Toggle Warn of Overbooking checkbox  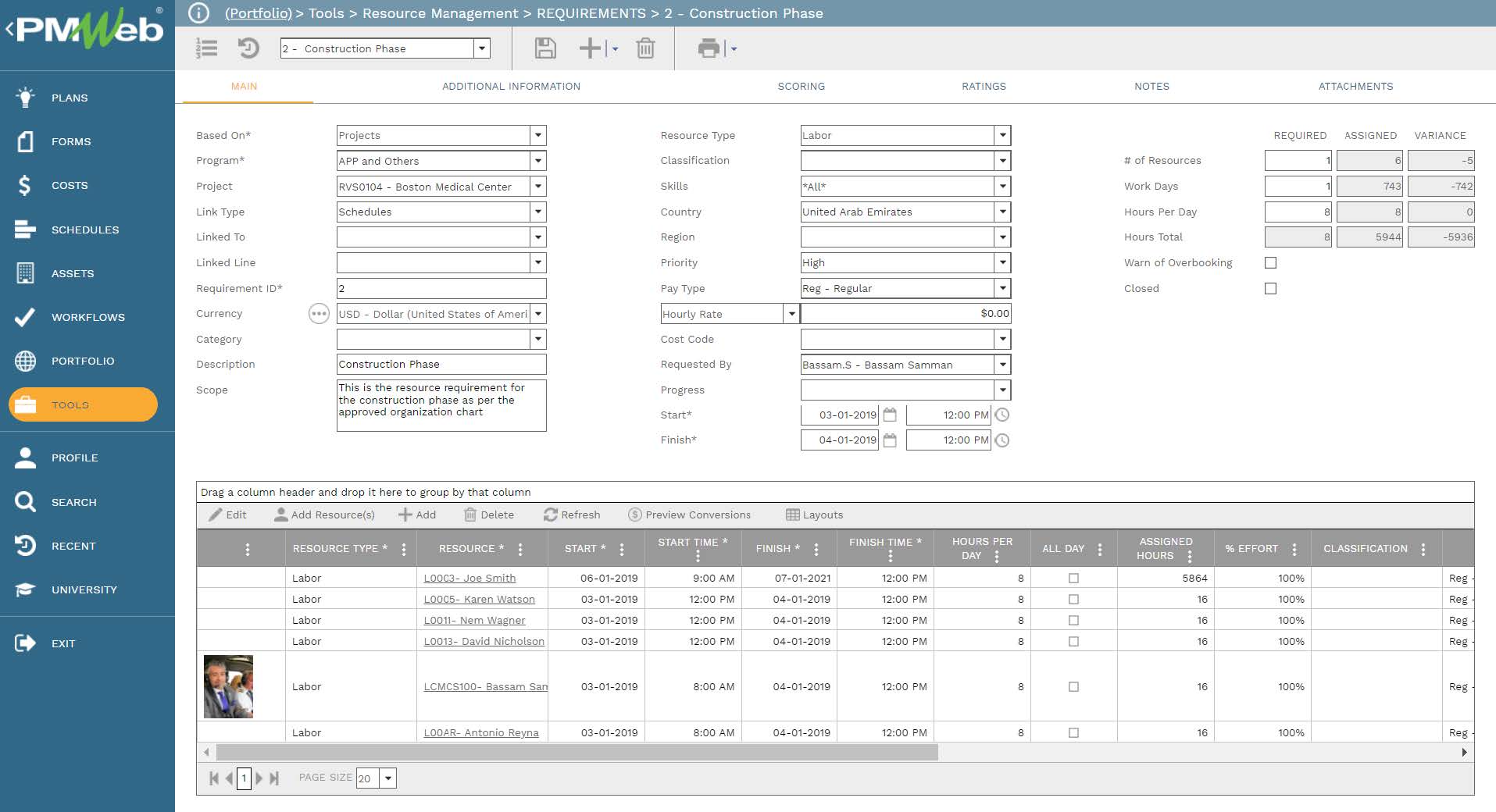(1270, 263)
